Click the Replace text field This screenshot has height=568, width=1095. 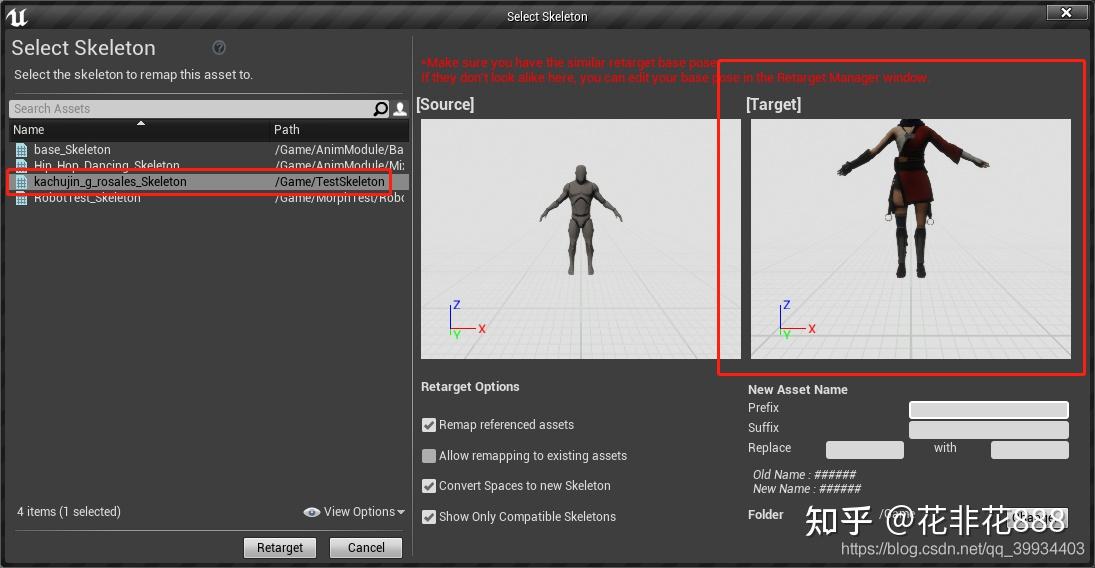pos(865,449)
